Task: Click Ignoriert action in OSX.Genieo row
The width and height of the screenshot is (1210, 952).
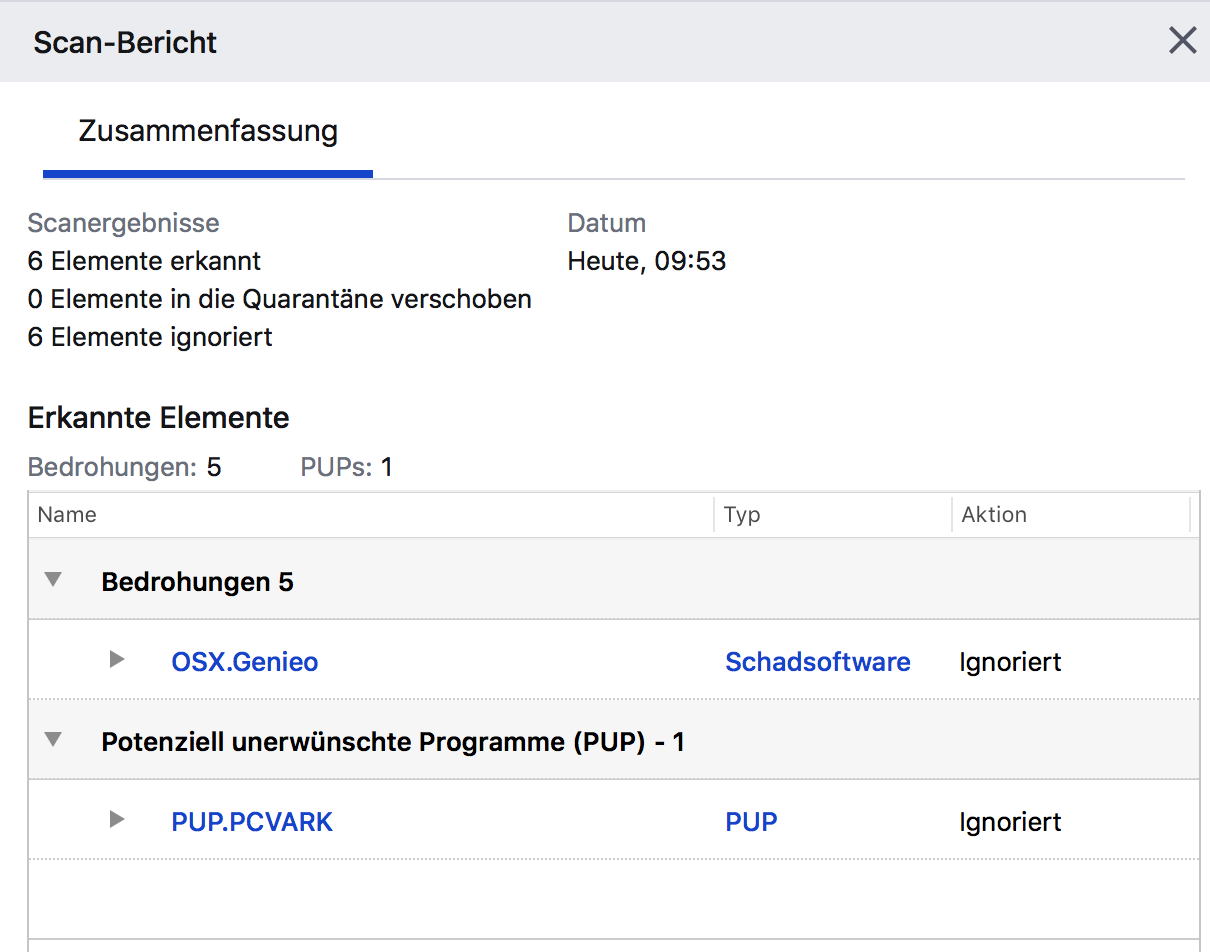Action: pyautogui.click(x=1010, y=661)
